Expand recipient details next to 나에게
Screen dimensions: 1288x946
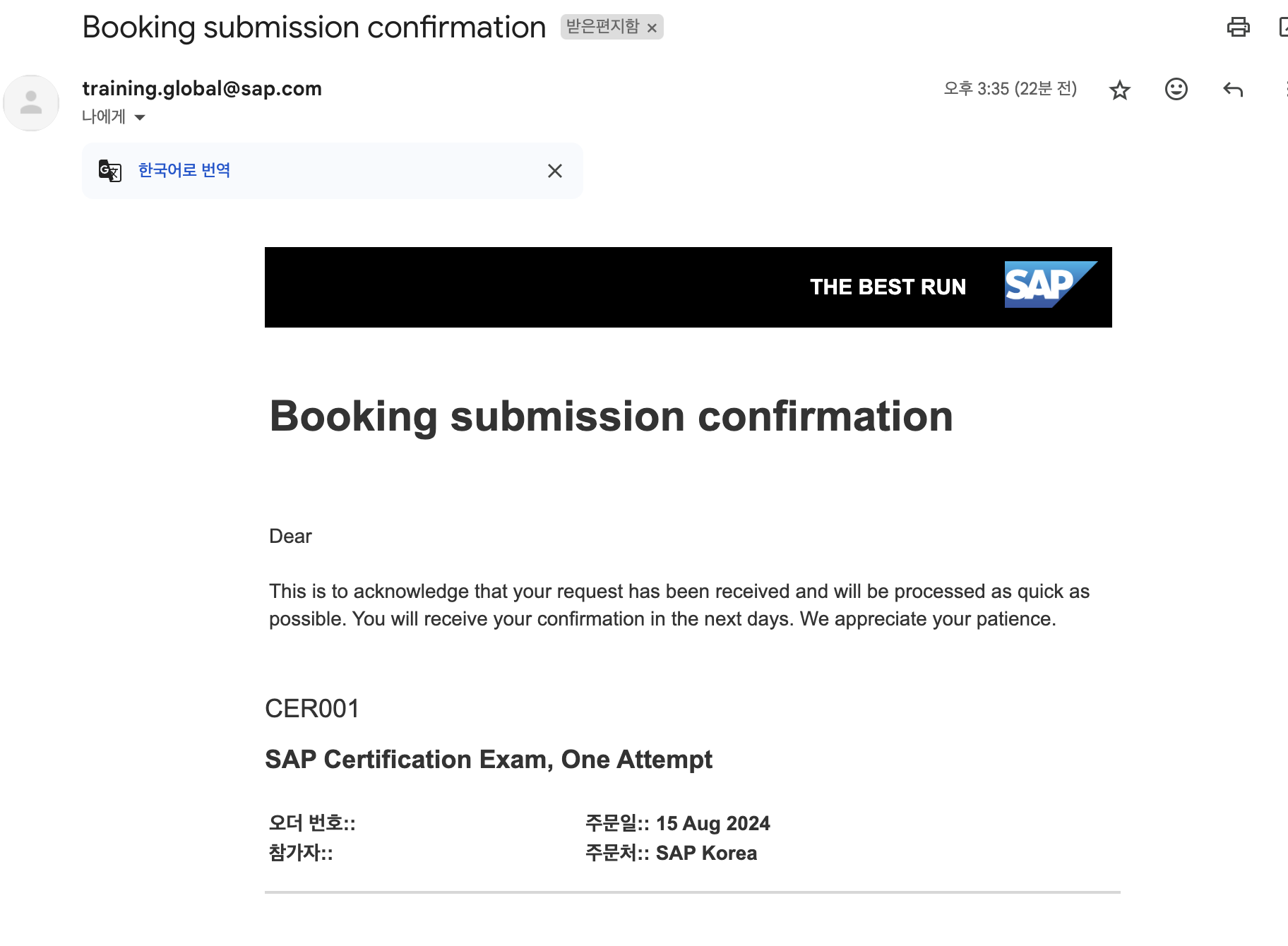pos(140,117)
